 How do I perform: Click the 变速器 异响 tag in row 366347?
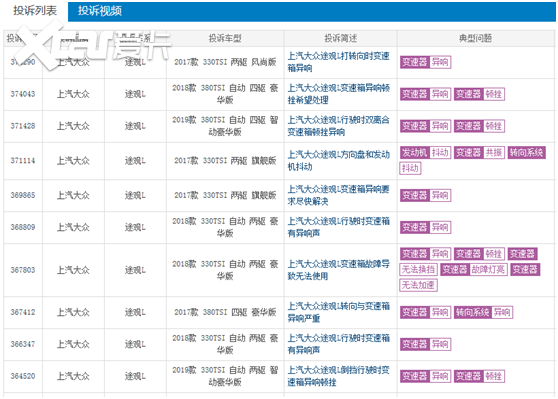click(x=425, y=344)
